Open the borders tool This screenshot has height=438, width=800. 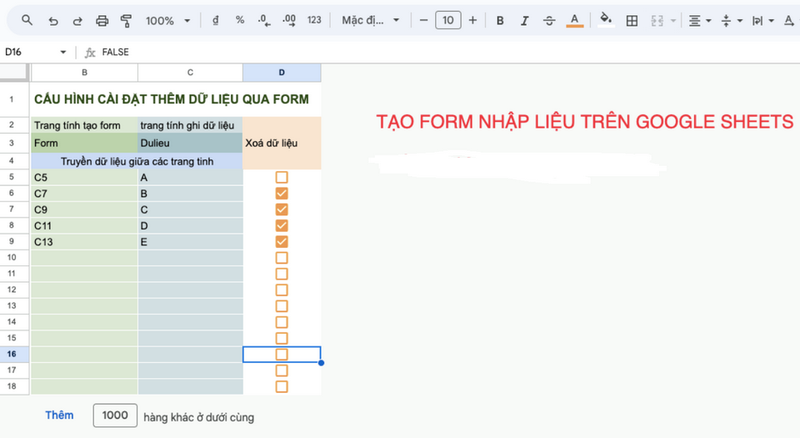632,21
